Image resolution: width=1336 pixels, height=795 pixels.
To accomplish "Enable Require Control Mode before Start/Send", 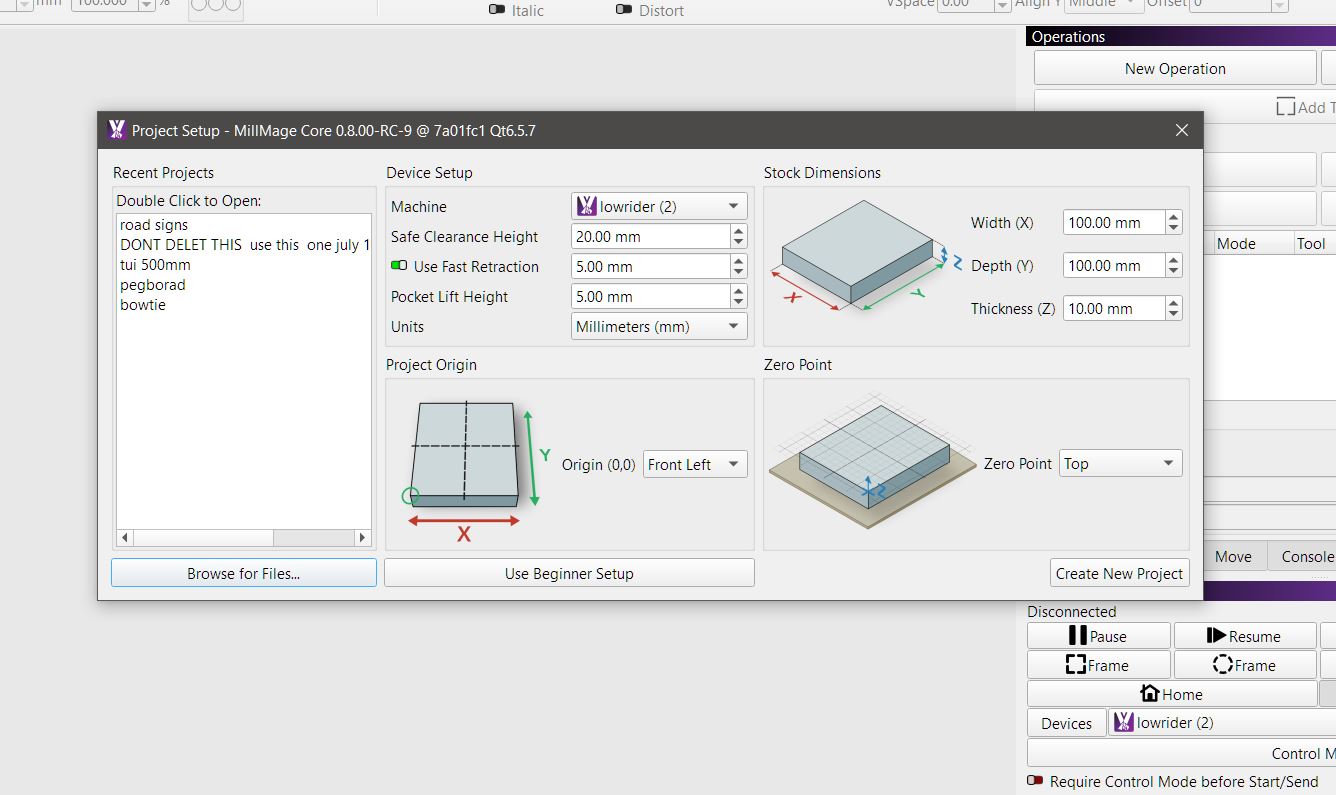I will click(1035, 781).
